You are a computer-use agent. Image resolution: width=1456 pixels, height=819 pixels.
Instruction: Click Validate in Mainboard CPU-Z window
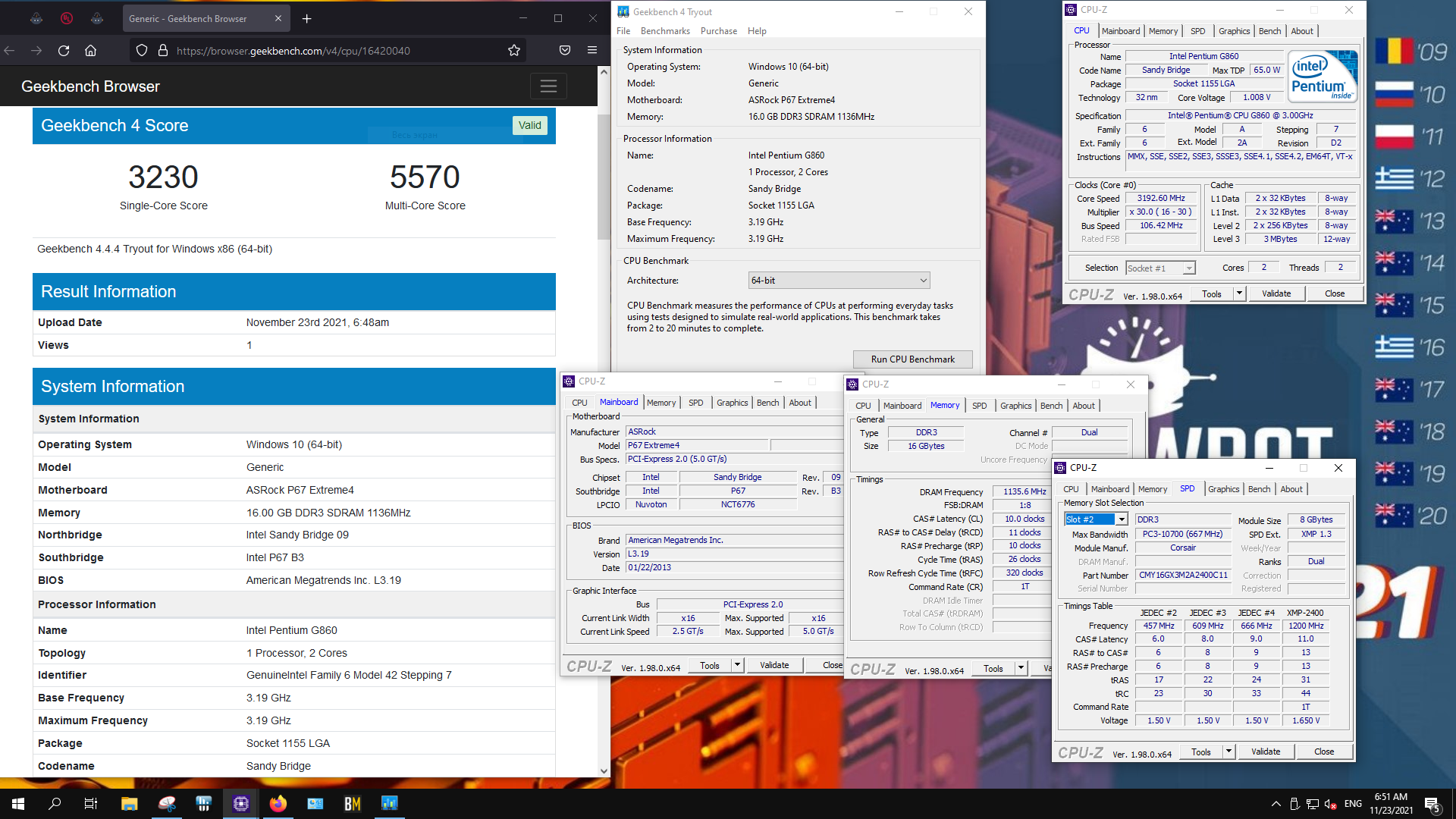[774, 665]
